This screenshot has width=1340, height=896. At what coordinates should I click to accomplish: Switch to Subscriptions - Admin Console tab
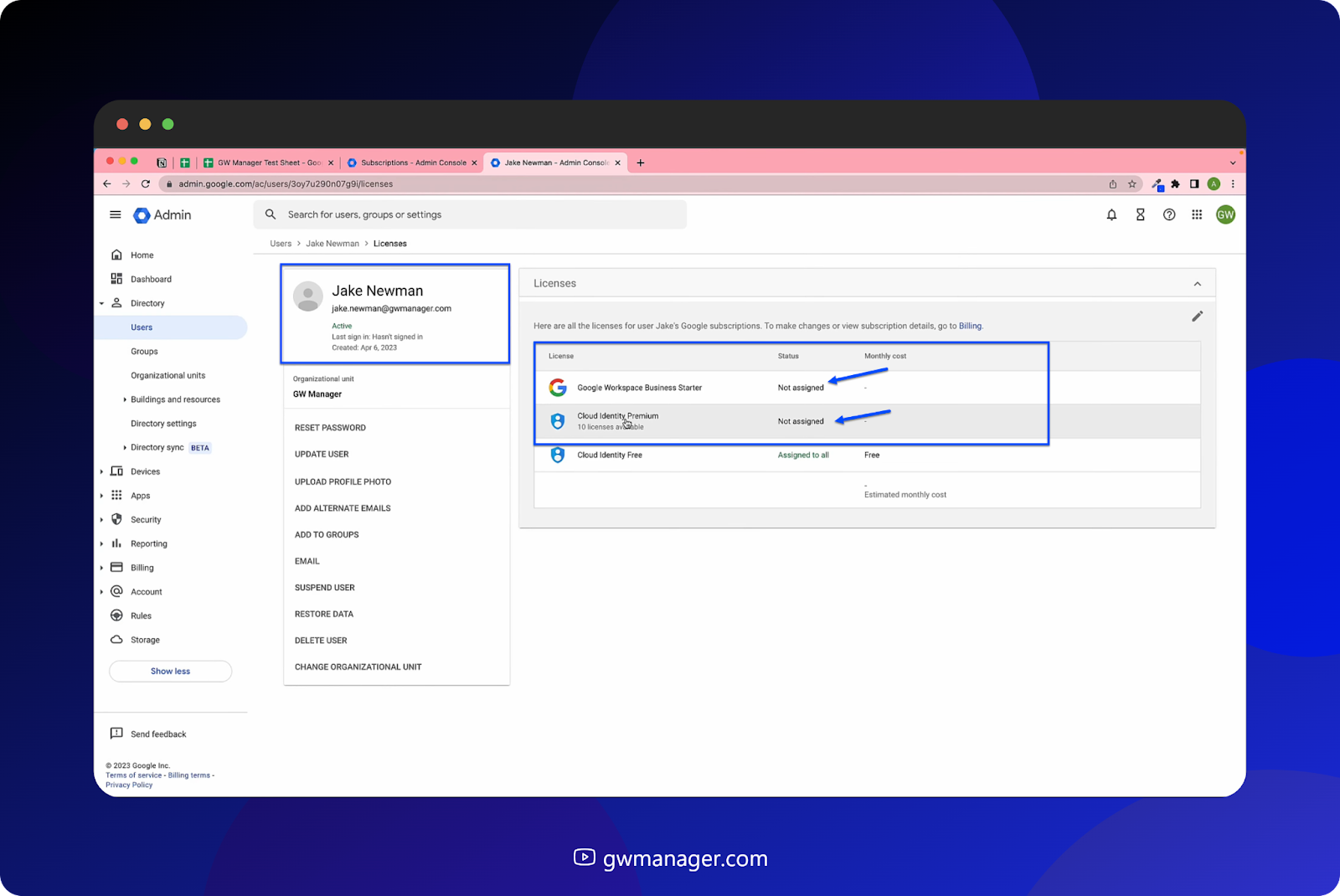point(412,163)
